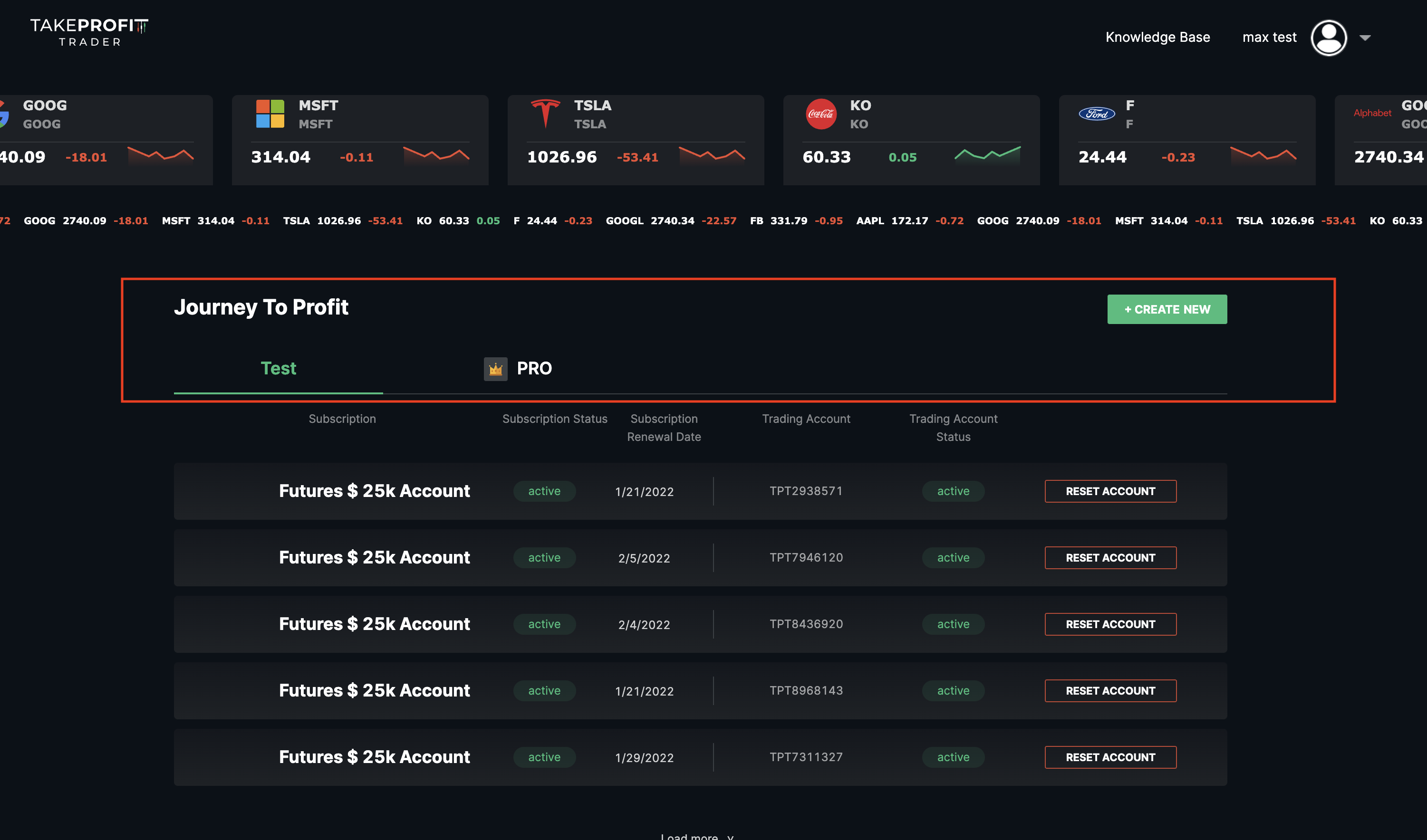Click the Trading Account column header
Image resolution: width=1427 pixels, height=840 pixels.
click(806, 419)
